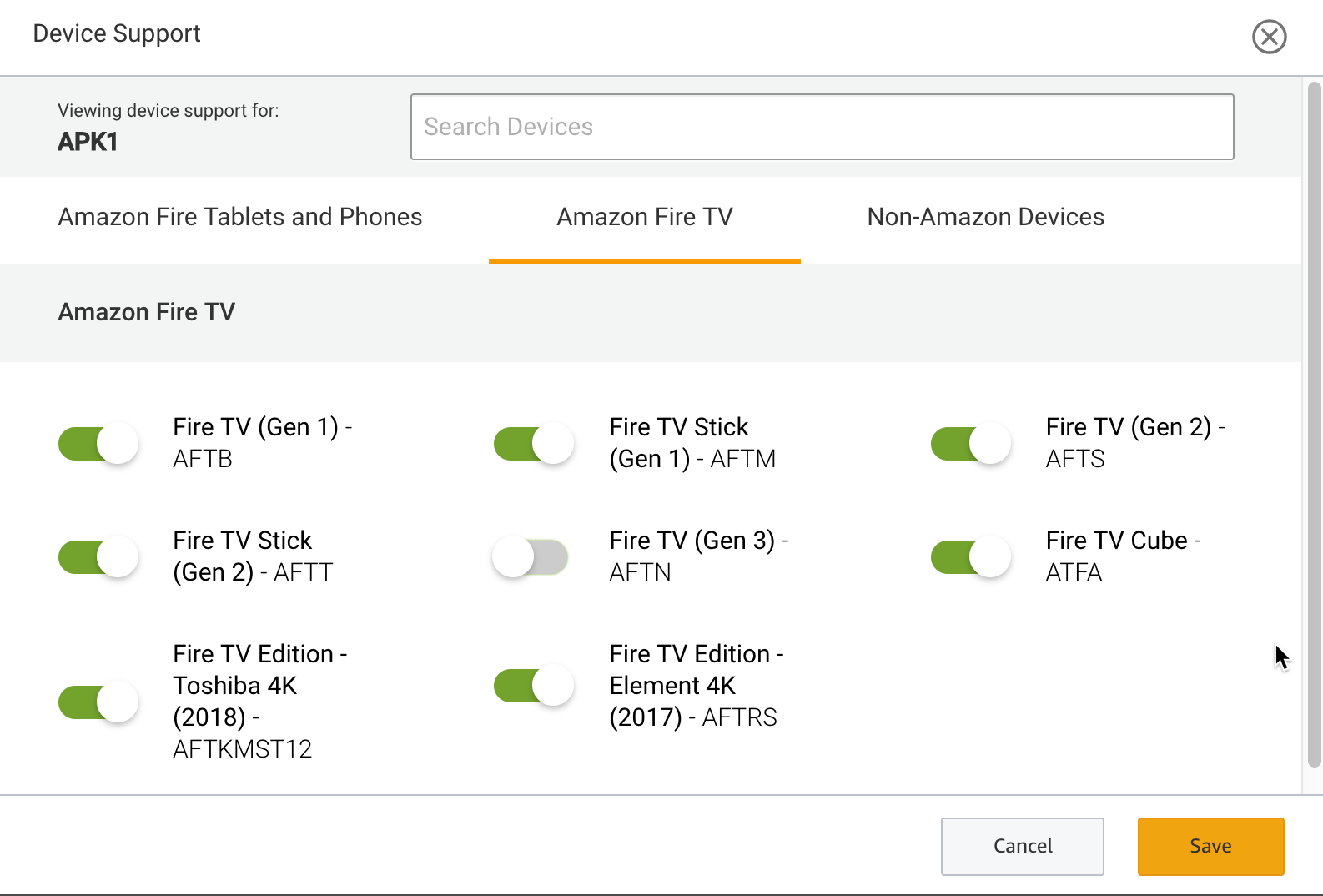Open Amazon Fire Tablets and Phones tab

click(x=240, y=217)
